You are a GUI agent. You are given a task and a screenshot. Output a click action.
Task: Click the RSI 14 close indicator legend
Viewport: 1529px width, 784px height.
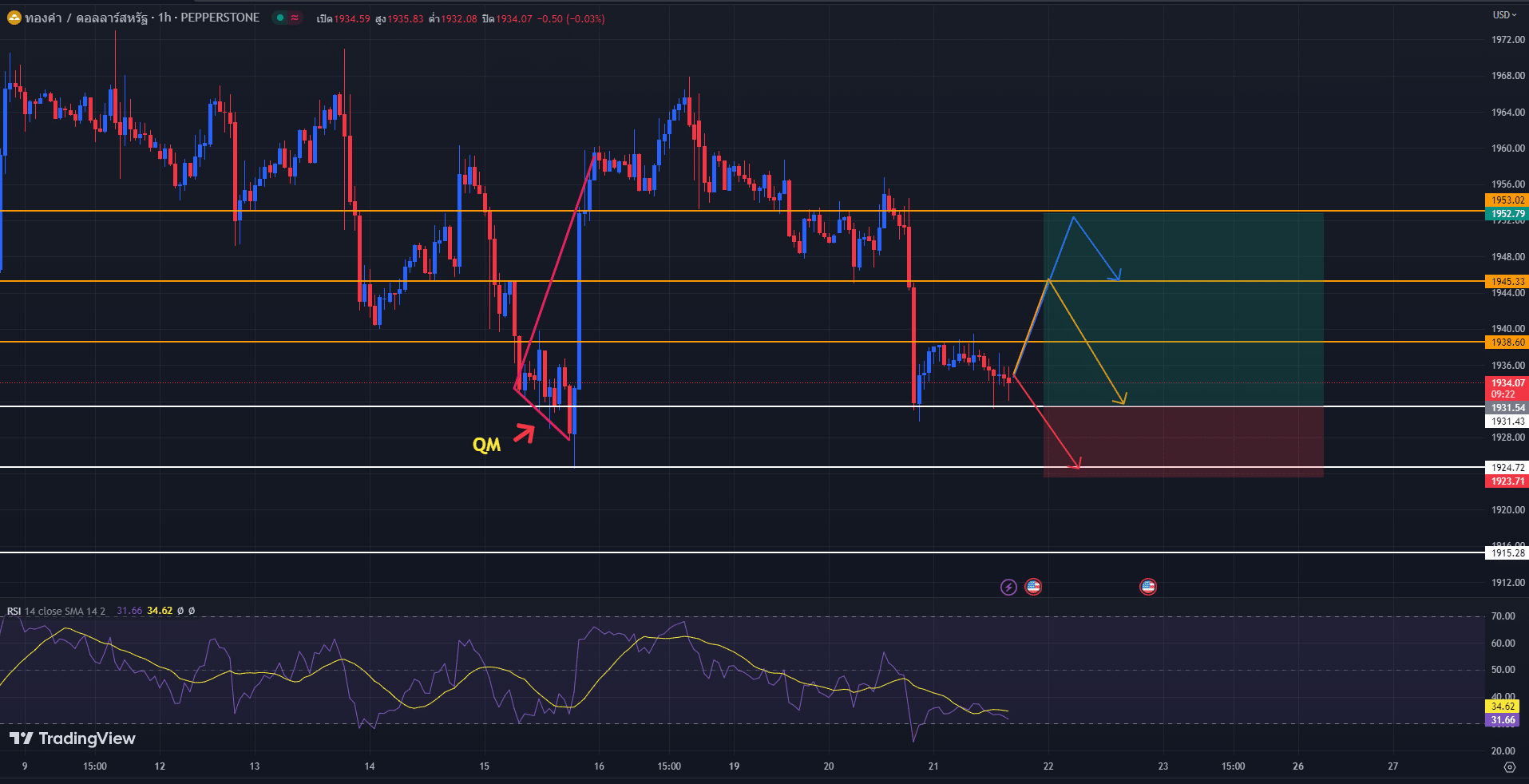click(x=56, y=611)
